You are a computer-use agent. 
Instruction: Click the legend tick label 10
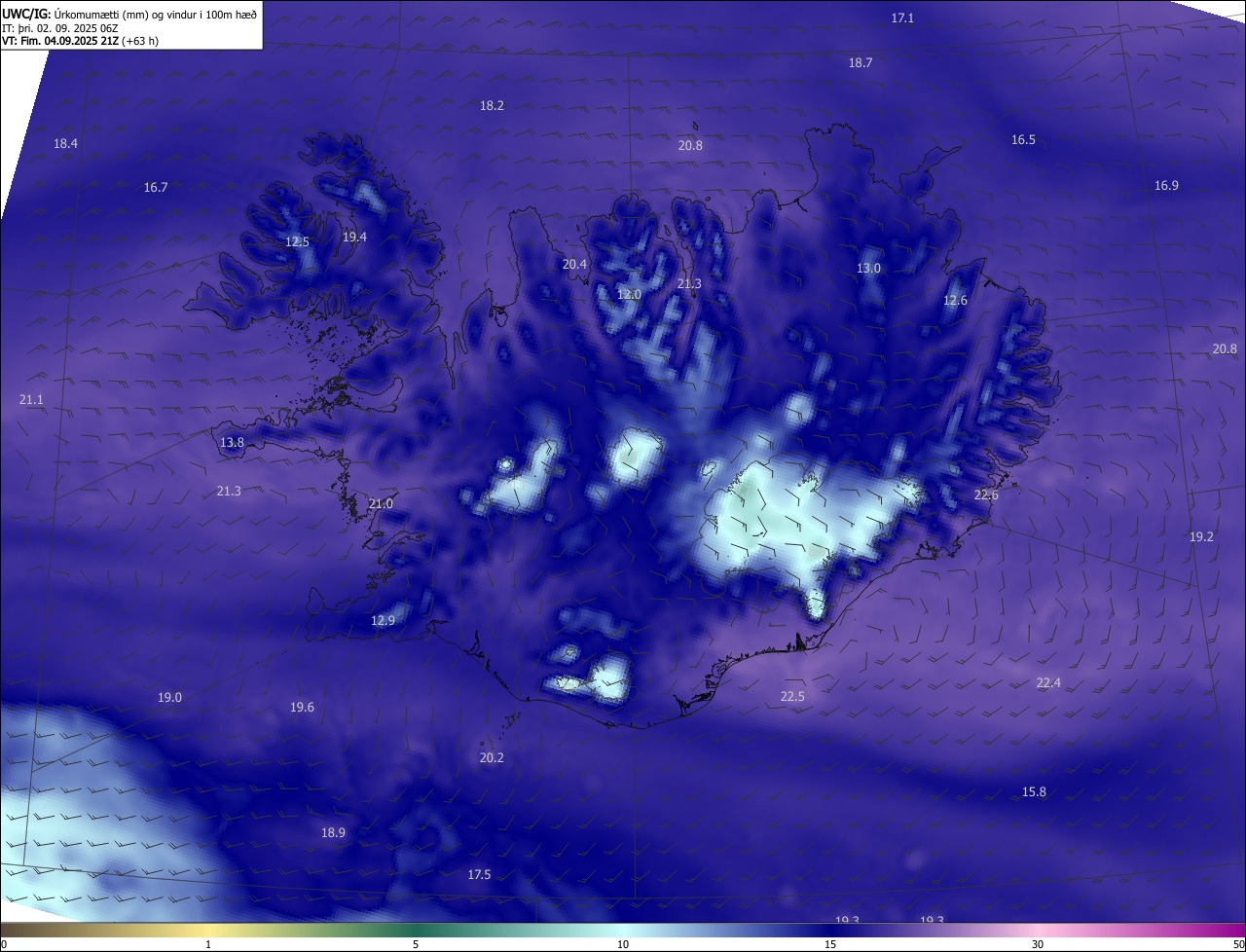click(623, 944)
